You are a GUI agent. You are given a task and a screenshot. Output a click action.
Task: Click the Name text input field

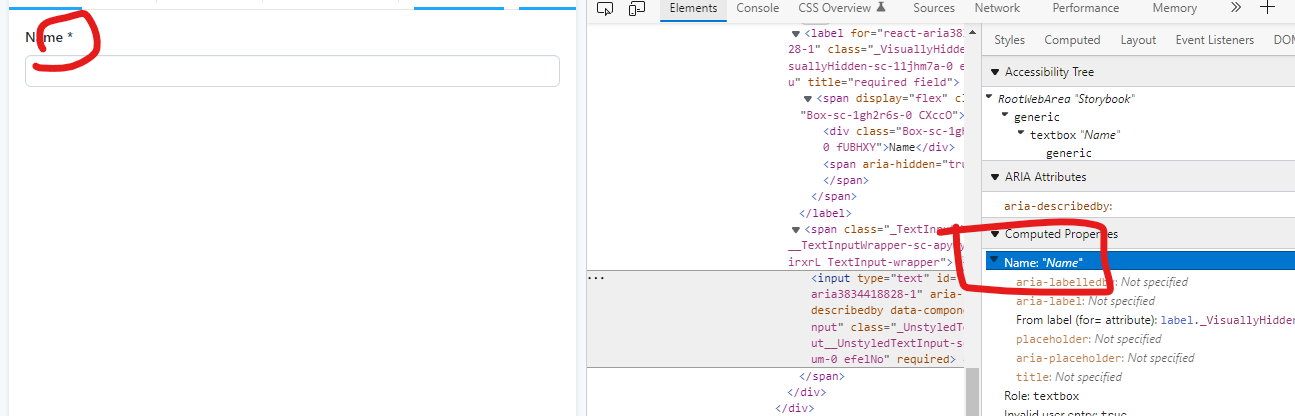292,71
